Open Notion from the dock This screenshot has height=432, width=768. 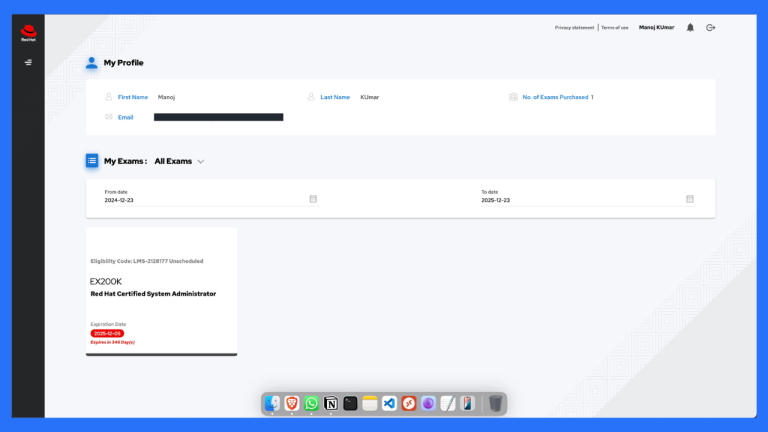[x=331, y=403]
